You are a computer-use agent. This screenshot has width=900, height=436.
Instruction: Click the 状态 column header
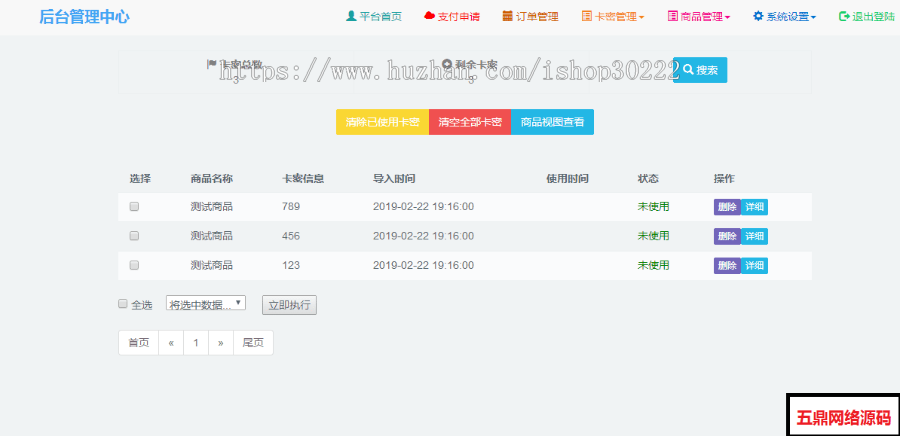[x=648, y=179]
